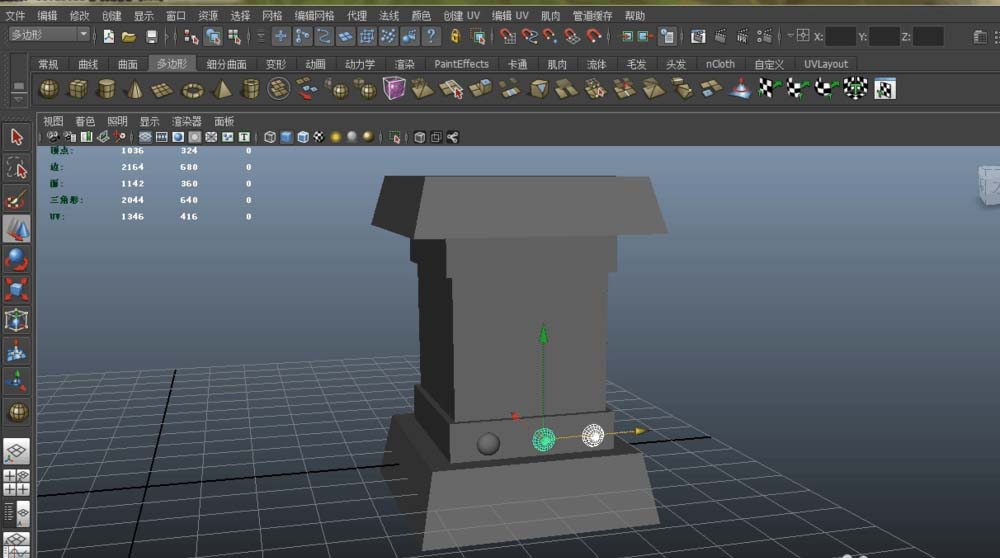Open the viewport 视图 menu

(x=53, y=121)
